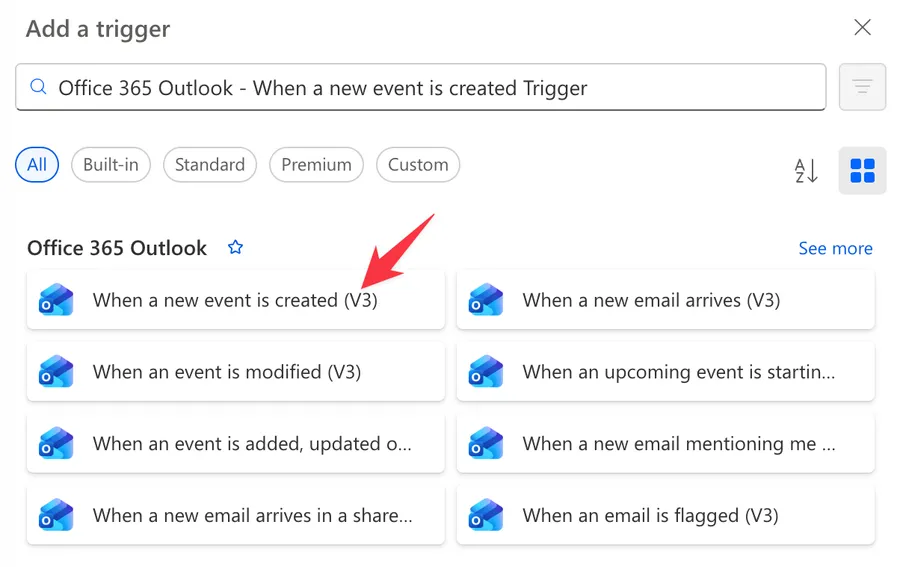Click the search magnifier icon
Screen dimensions: 900x567
click(x=38, y=88)
